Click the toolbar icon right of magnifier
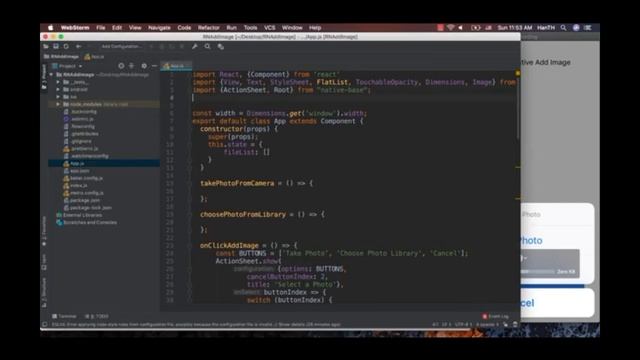Viewport: 640px width, 360px height. coord(220,47)
